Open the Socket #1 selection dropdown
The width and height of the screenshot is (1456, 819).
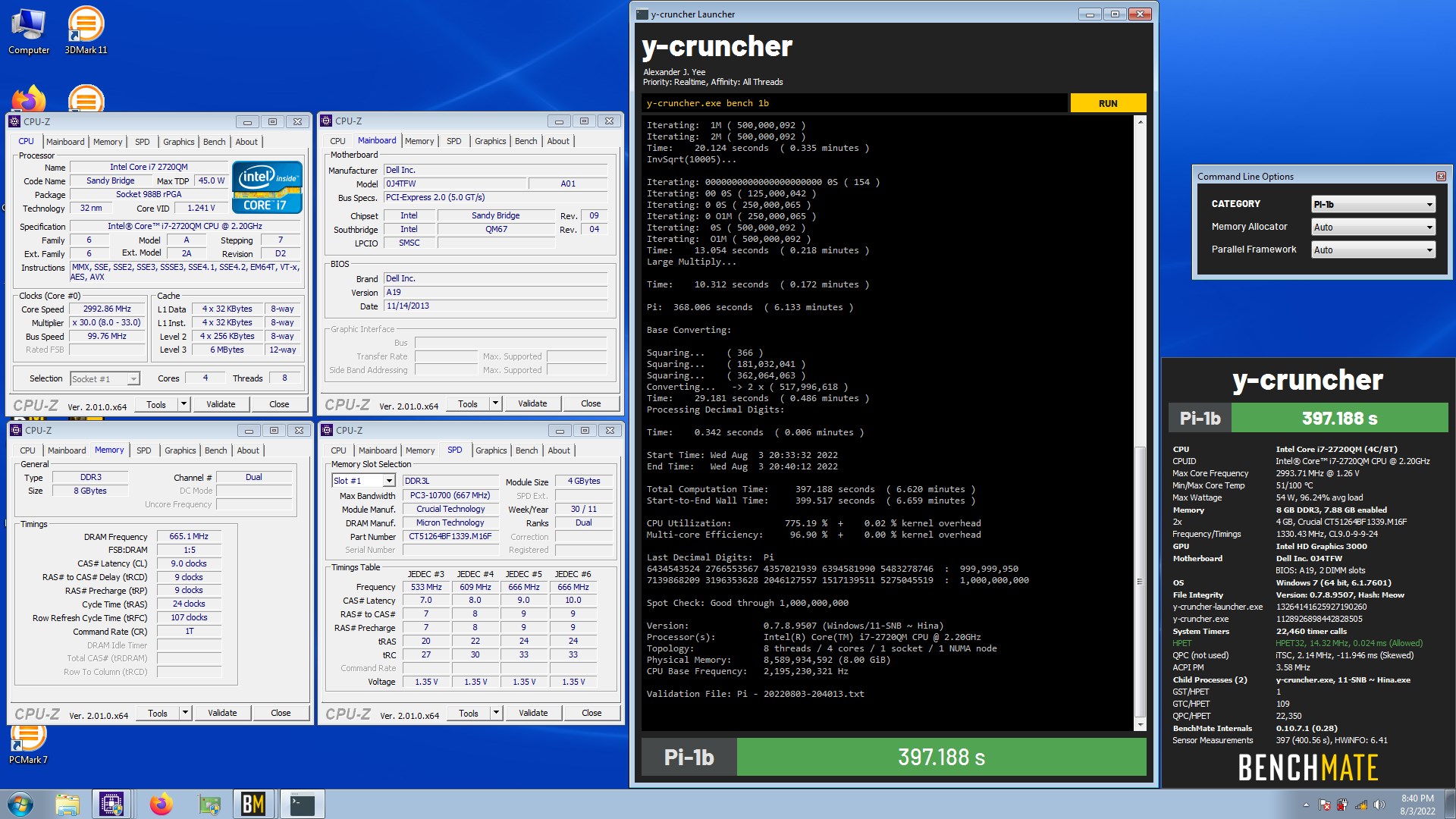(x=105, y=378)
